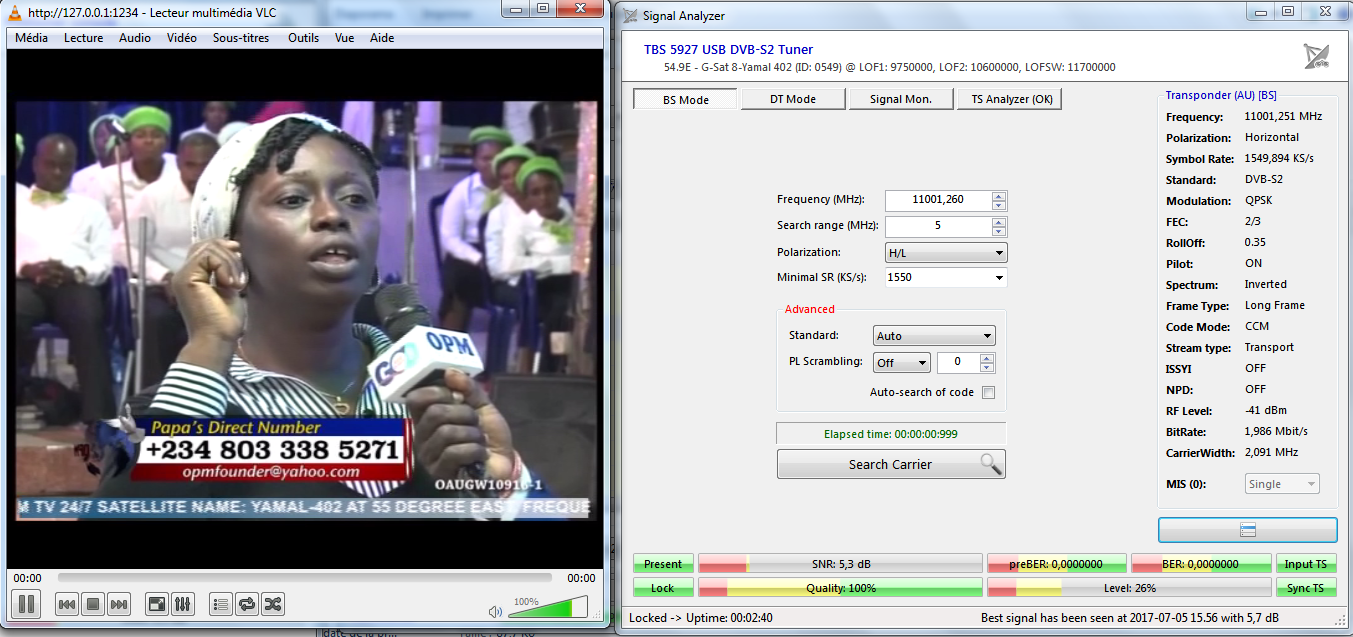This screenshot has width=1353, height=637.
Task: Switch to the Signal Mon. tab
Action: [x=900, y=99]
